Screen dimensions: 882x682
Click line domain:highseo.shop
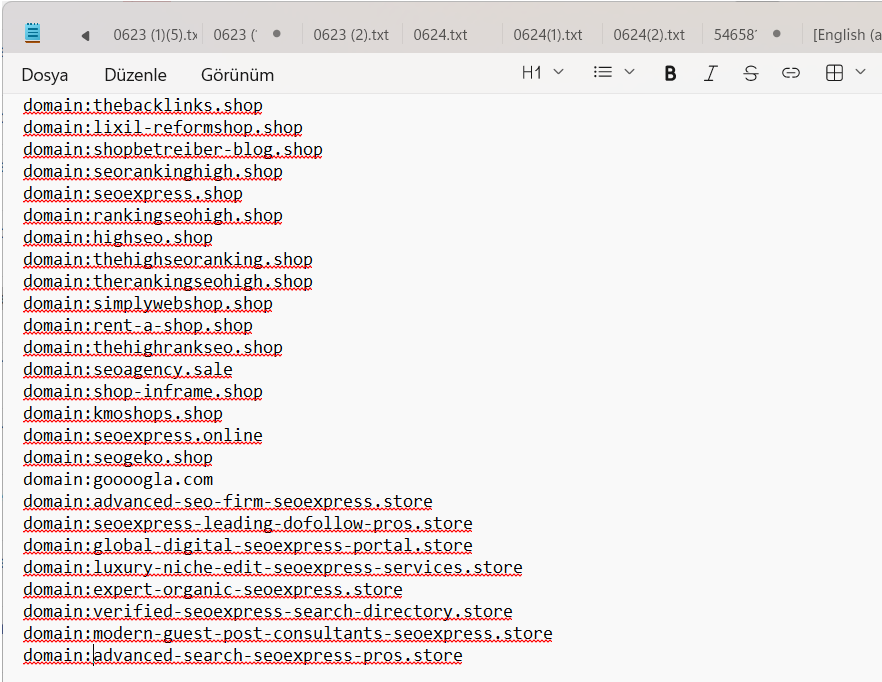tap(118, 237)
